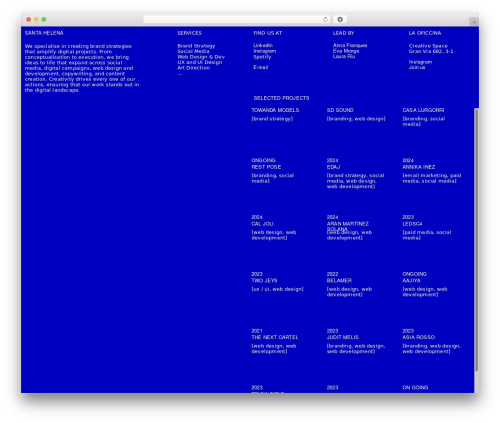
Task: Select UX and UI Design service
Action: [x=200, y=62]
